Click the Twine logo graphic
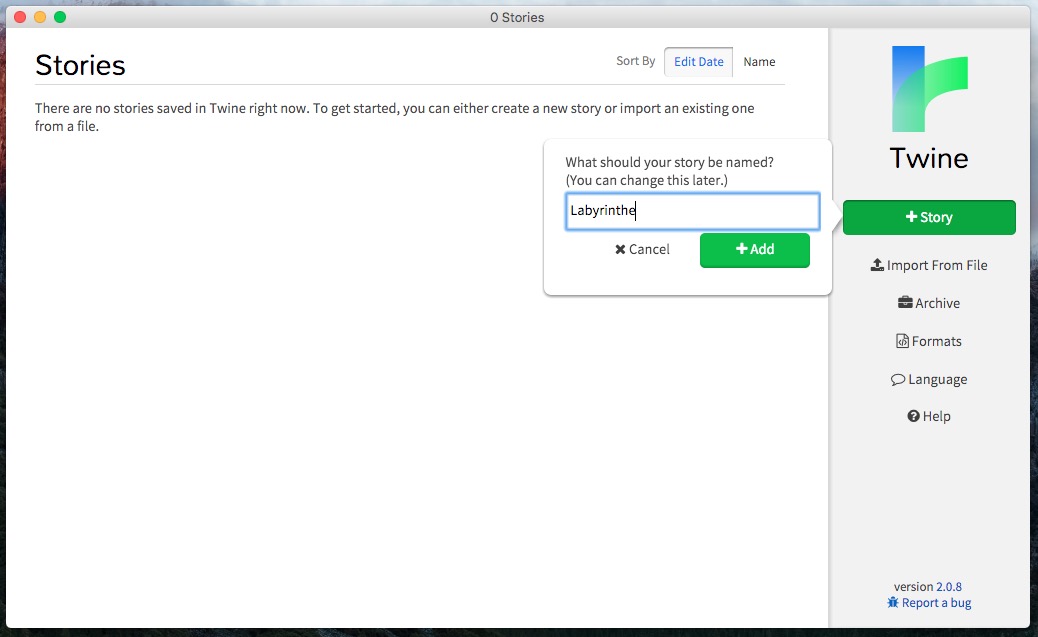The width and height of the screenshot is (1038, 637). [x=929, y=89]
